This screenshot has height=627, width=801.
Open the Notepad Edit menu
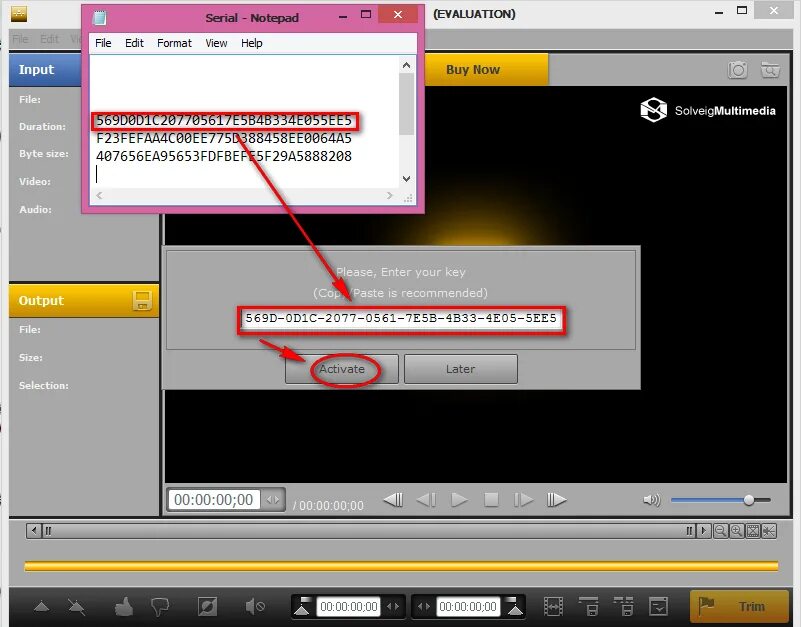134,43
